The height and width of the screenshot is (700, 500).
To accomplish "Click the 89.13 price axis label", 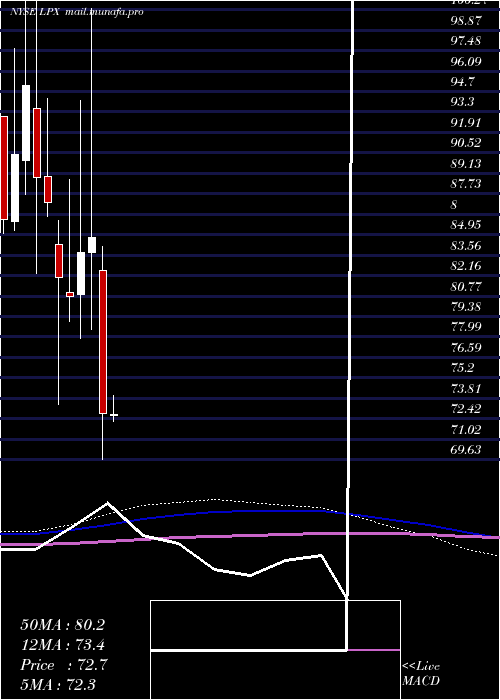I will (x=466, y=164).
